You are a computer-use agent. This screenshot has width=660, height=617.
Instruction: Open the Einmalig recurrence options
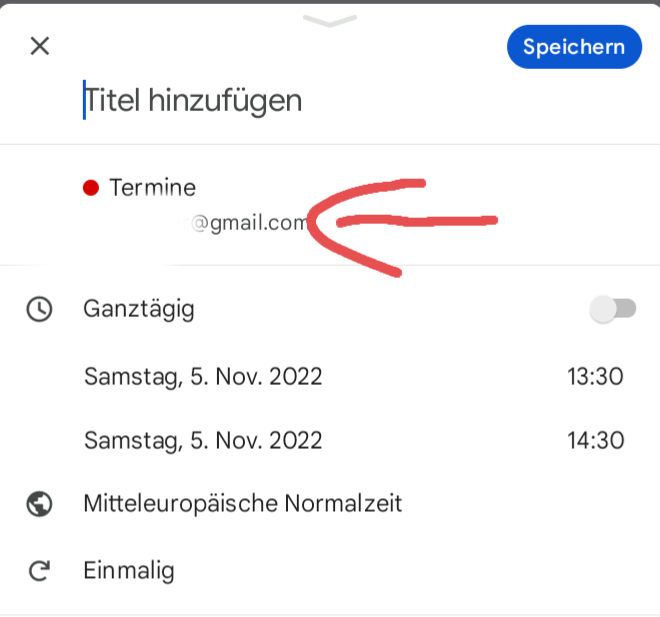[x=129, y=571]
